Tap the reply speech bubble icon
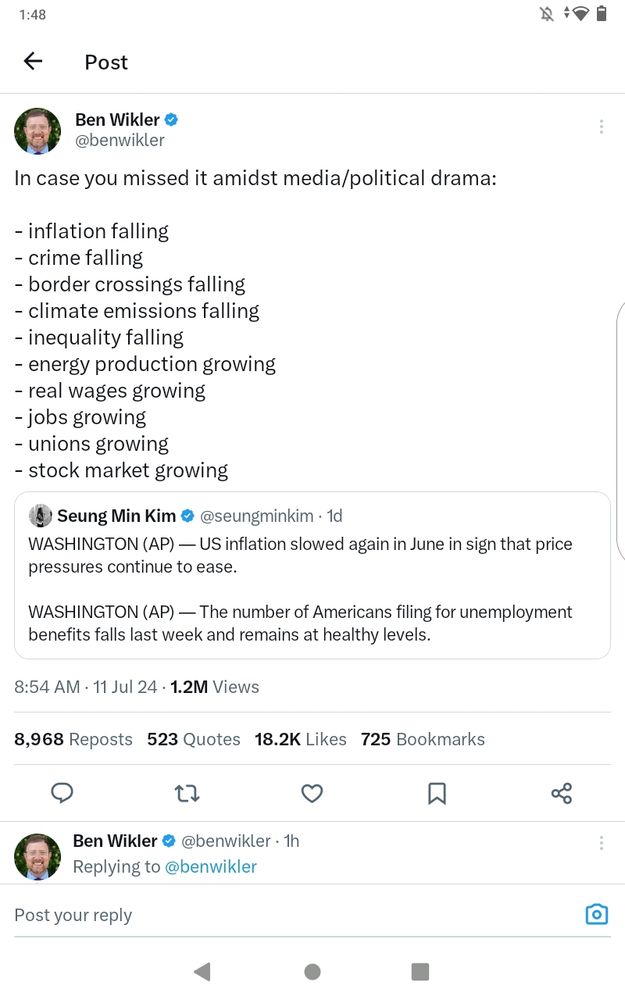Viewport: 625px width, 1000px height. pos(62,793)
